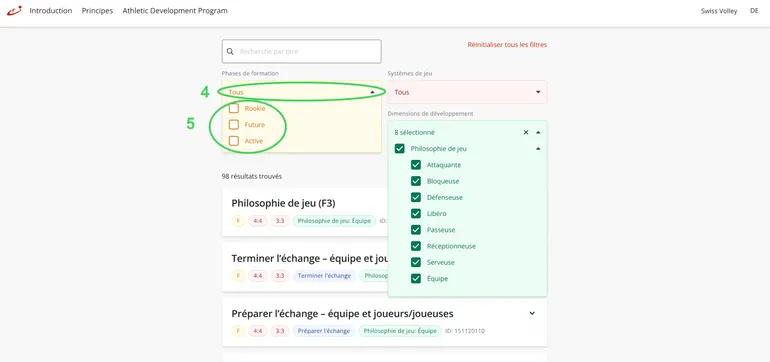Viewport: 770px width, 362px height.
Task: Focus the Recherche par titre search field
Action: click(x=302, y=52)
